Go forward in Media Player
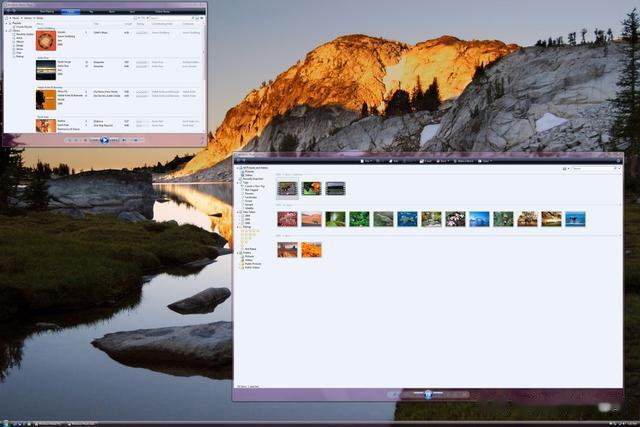640x427 pixels. click(x=14, y=11)
